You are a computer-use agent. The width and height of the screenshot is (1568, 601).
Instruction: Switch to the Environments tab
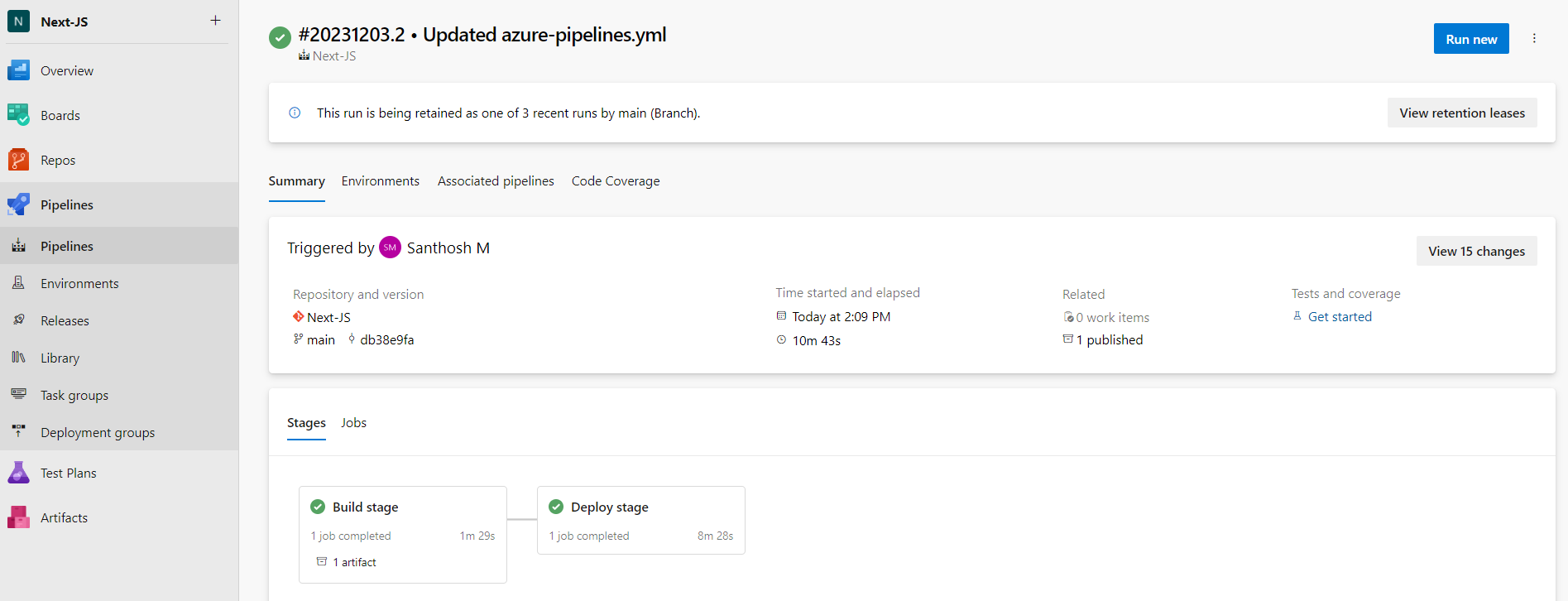[381, 181]
